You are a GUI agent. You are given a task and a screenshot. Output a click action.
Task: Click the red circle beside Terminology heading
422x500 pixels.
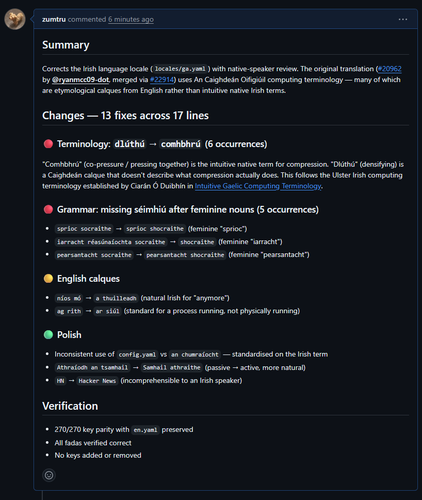click(x=48, y=144)
